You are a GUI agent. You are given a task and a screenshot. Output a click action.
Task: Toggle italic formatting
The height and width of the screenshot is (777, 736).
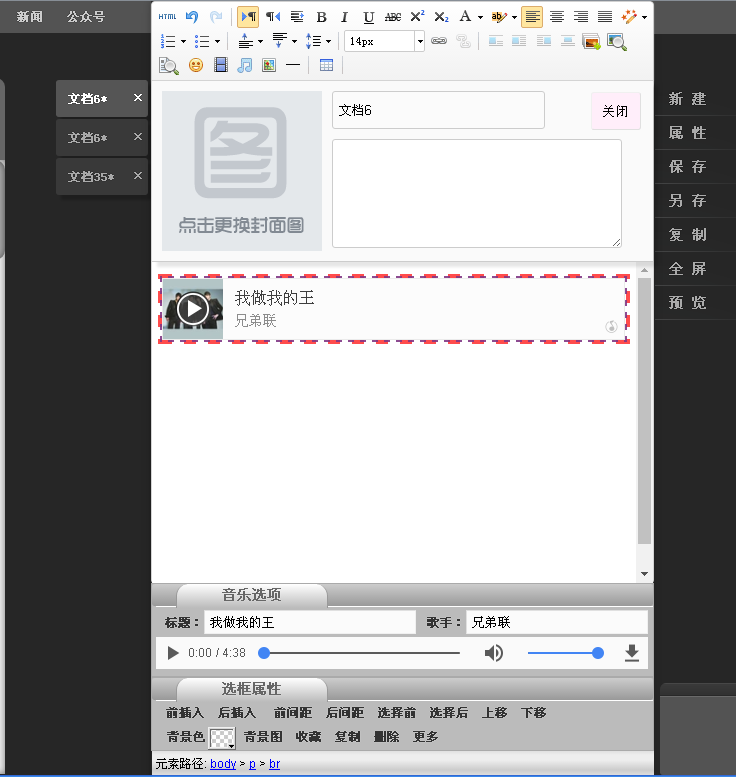pos(344,17)
